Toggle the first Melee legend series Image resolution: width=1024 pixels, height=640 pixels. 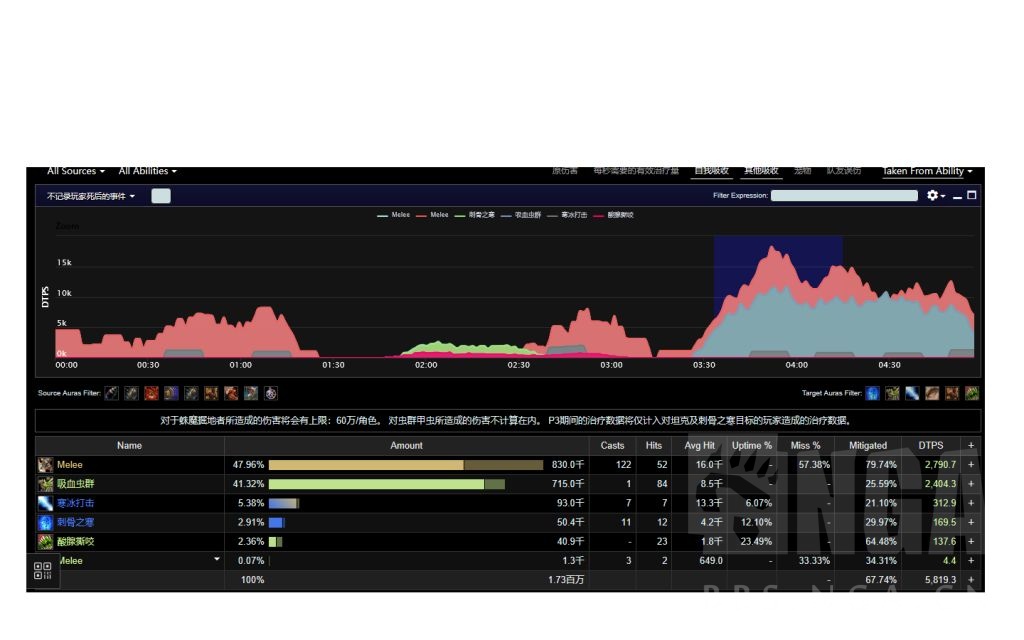coord(394,215)
